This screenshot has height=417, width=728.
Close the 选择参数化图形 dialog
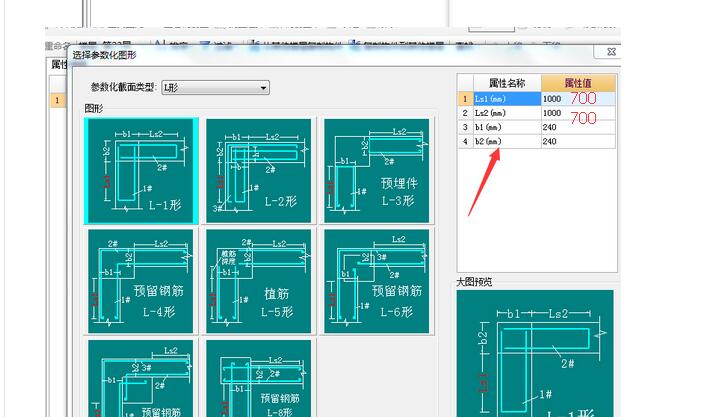coord(611,52)
